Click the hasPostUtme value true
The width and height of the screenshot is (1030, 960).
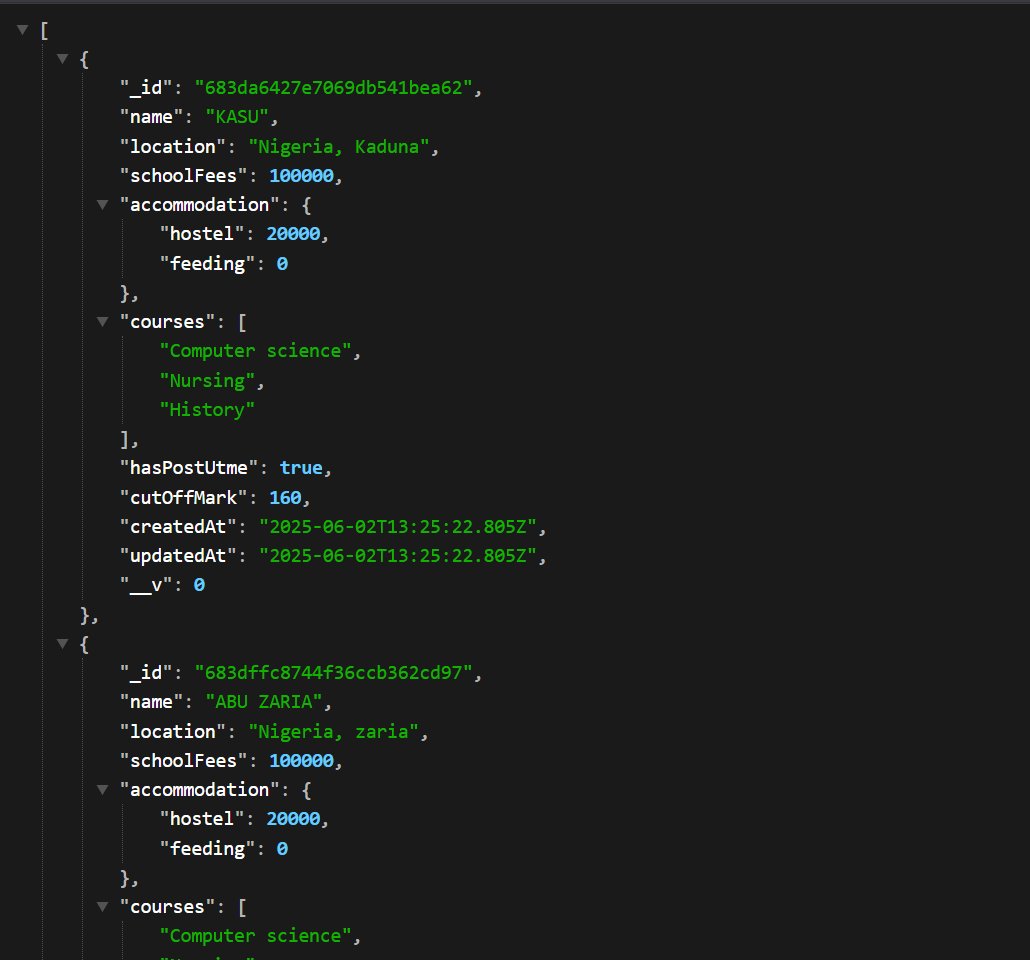pyautogui.click(x=302, y=468)
